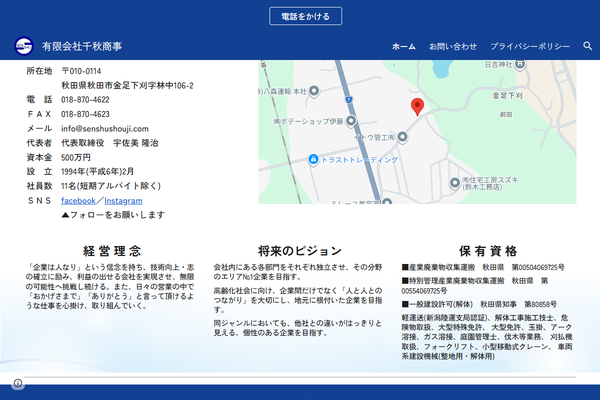The image size is (600, 400).
Task: Click トラストトレーディング blue map marker
Action: [x=313, y=159]
